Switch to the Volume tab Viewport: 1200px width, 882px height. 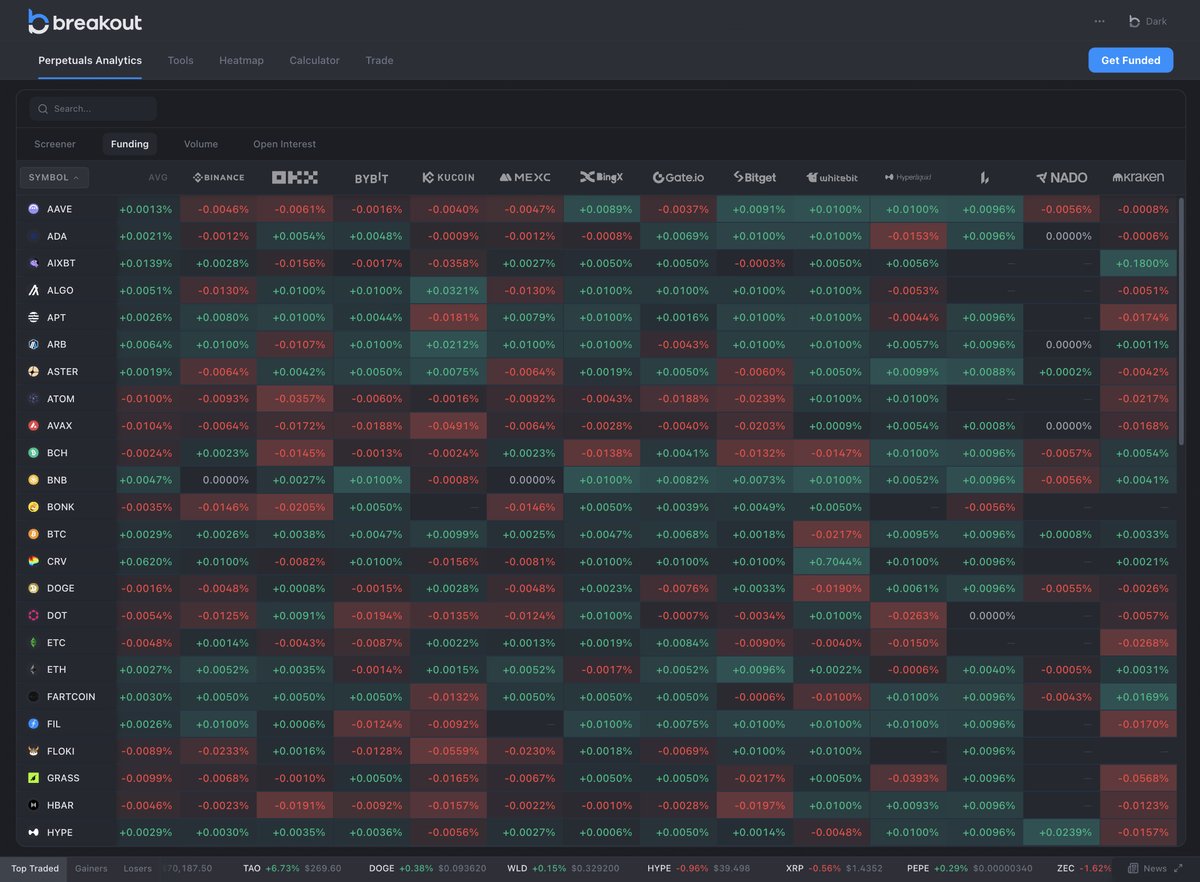click(x=201, y=144)
